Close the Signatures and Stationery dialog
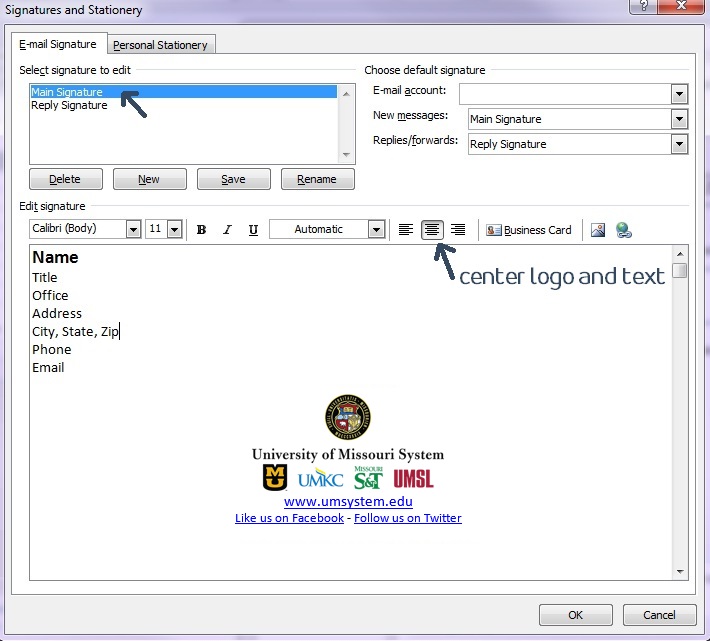The height and width of the screenshot is (641, 710). coord(681,6)
